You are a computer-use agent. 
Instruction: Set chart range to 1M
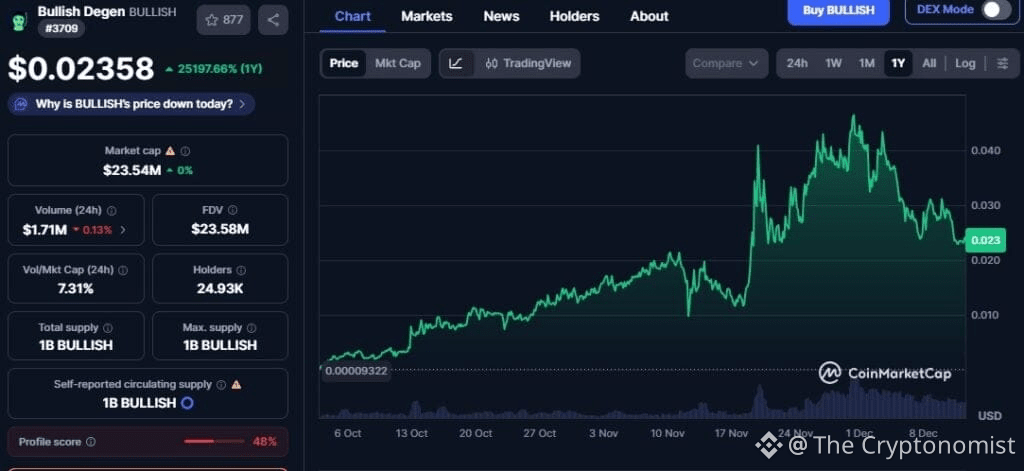pyautogui.click(x=867, y=63)
